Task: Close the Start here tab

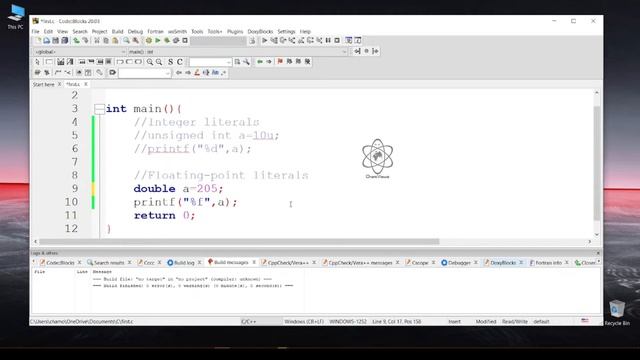Action: pos(59,84)
